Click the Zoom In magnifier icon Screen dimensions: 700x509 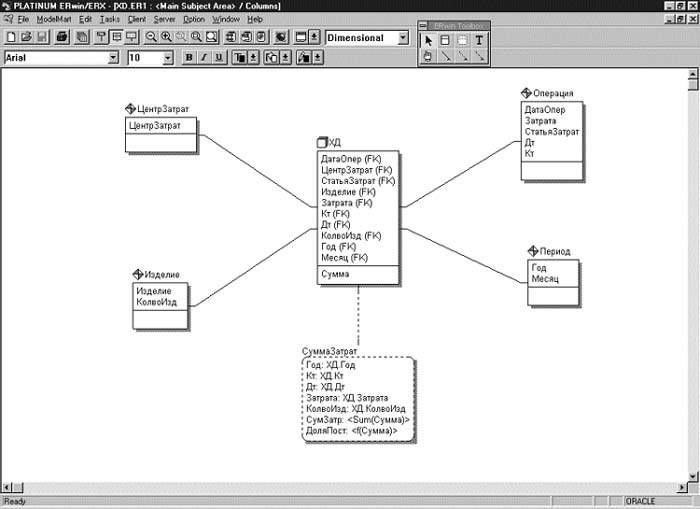166,38
